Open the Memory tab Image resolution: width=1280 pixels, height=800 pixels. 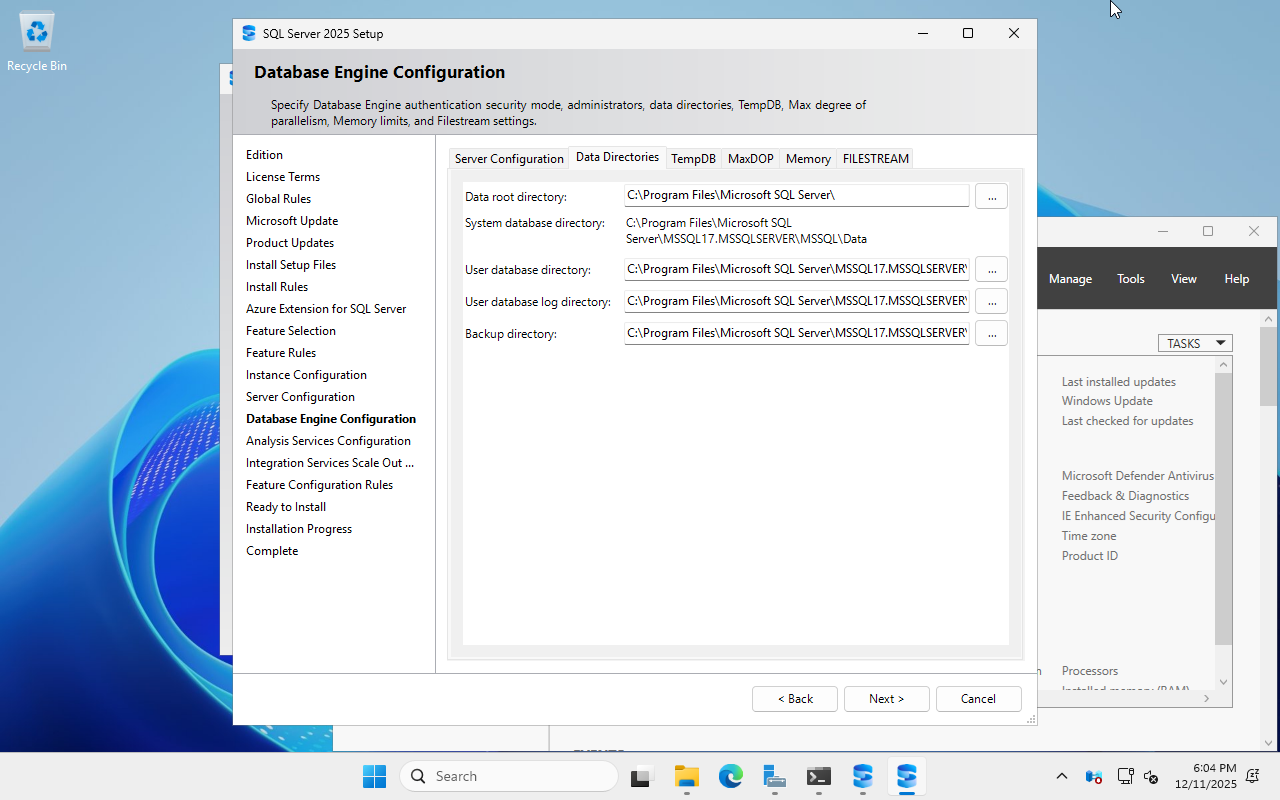pos(808,159)
